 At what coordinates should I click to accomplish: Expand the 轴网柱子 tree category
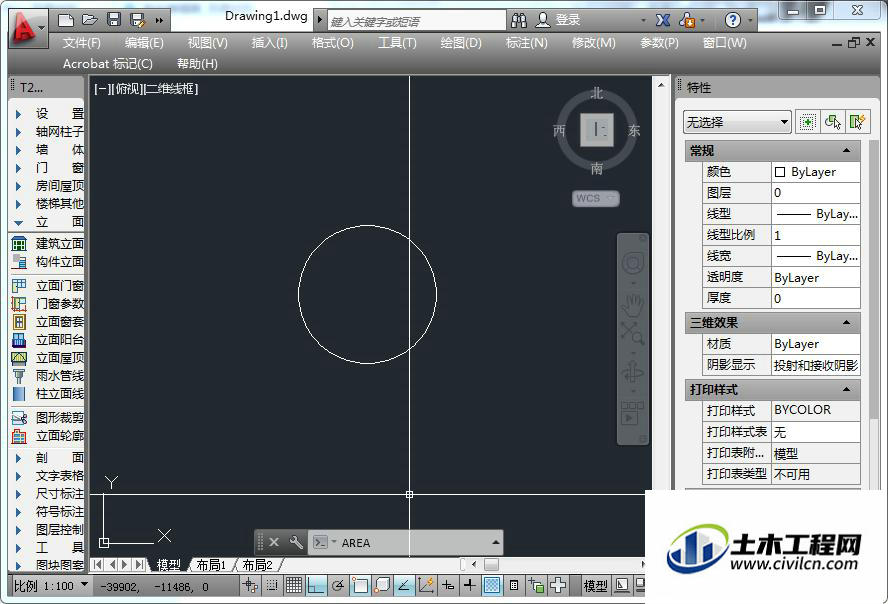point(18,132)
